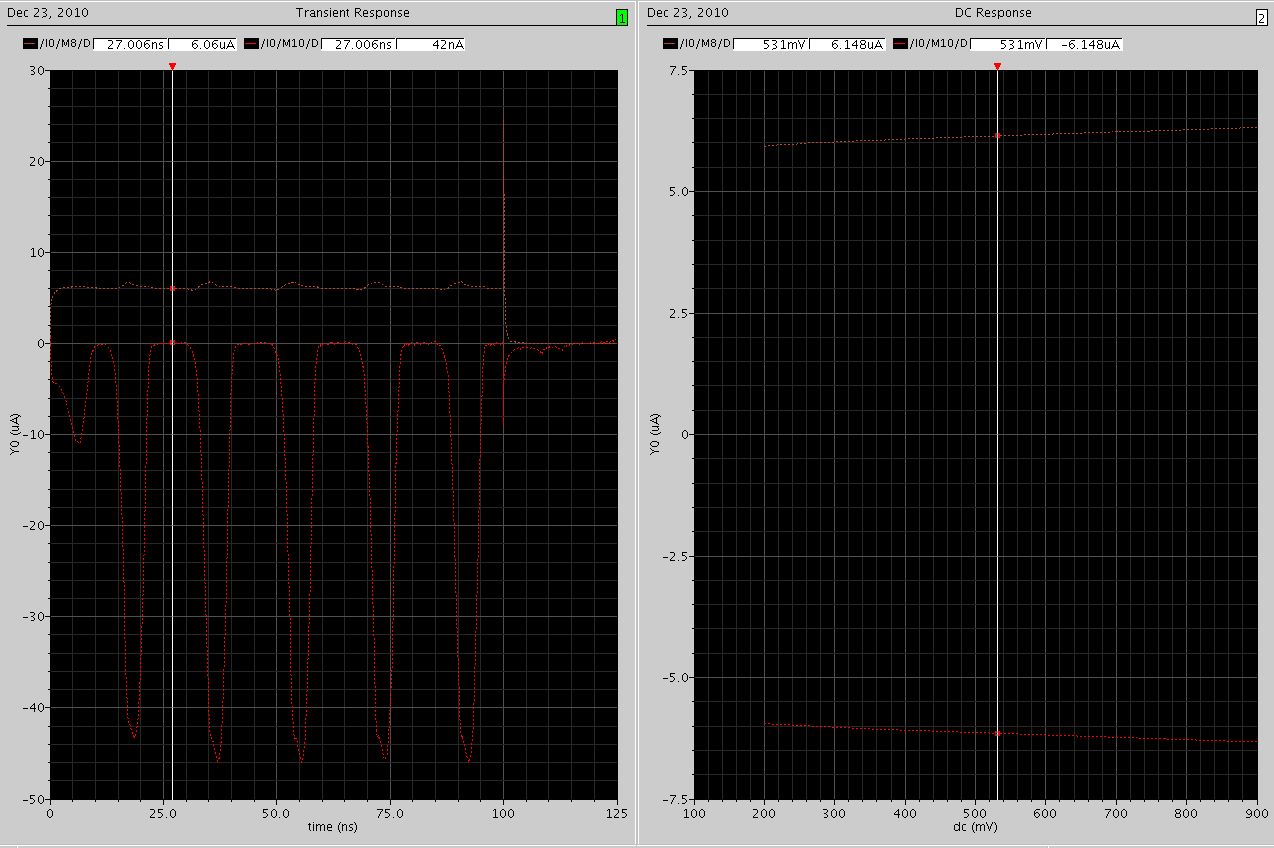Click the time (ns) axis label
The width and height of the screenshot is (1274, 848).
pos(333,827)
